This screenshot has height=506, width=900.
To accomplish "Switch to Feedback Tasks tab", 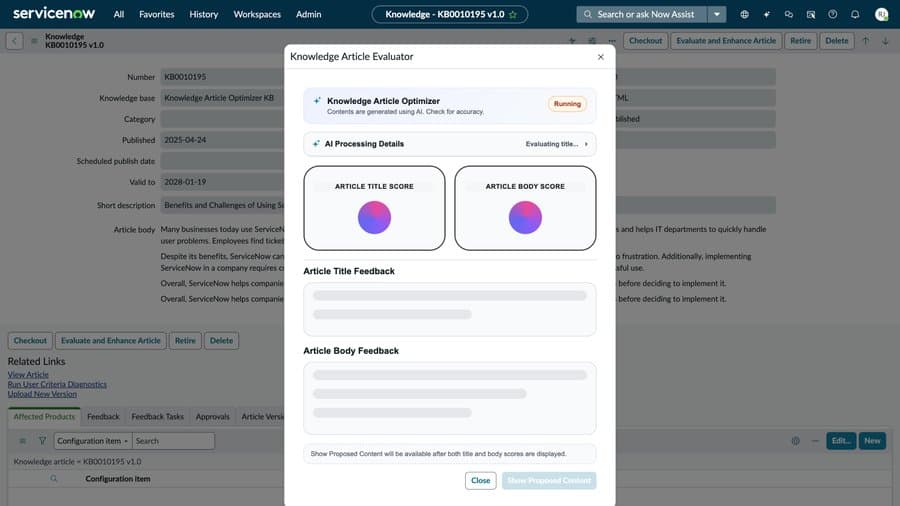I will point(157,417).
